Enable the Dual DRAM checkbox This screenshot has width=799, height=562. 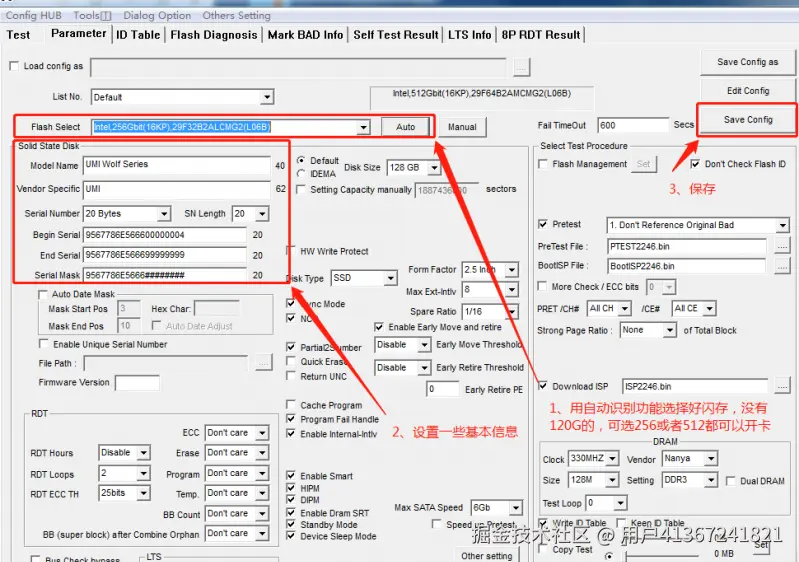point(731,481)
